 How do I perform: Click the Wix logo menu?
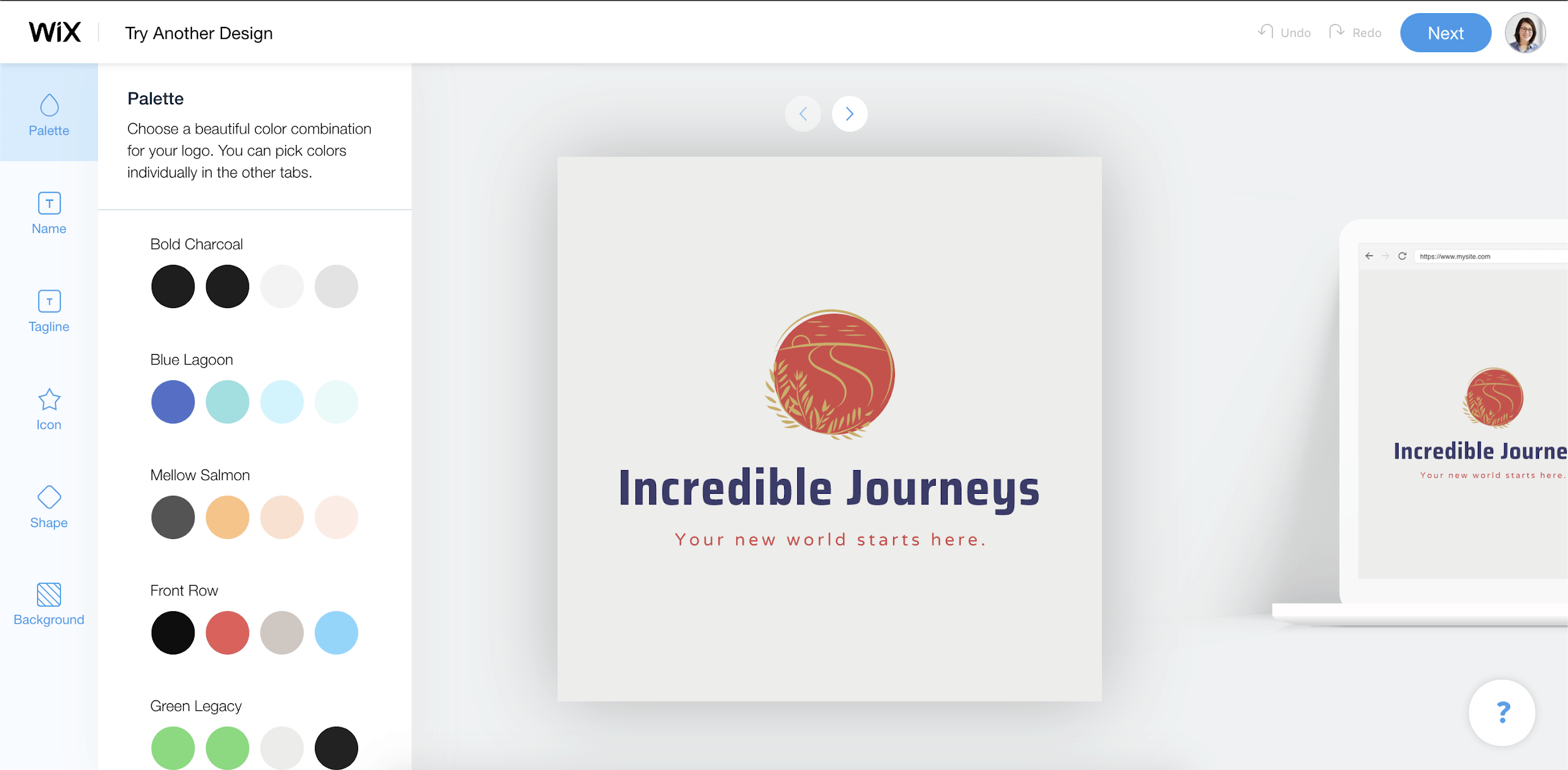(x=53, y=32)
